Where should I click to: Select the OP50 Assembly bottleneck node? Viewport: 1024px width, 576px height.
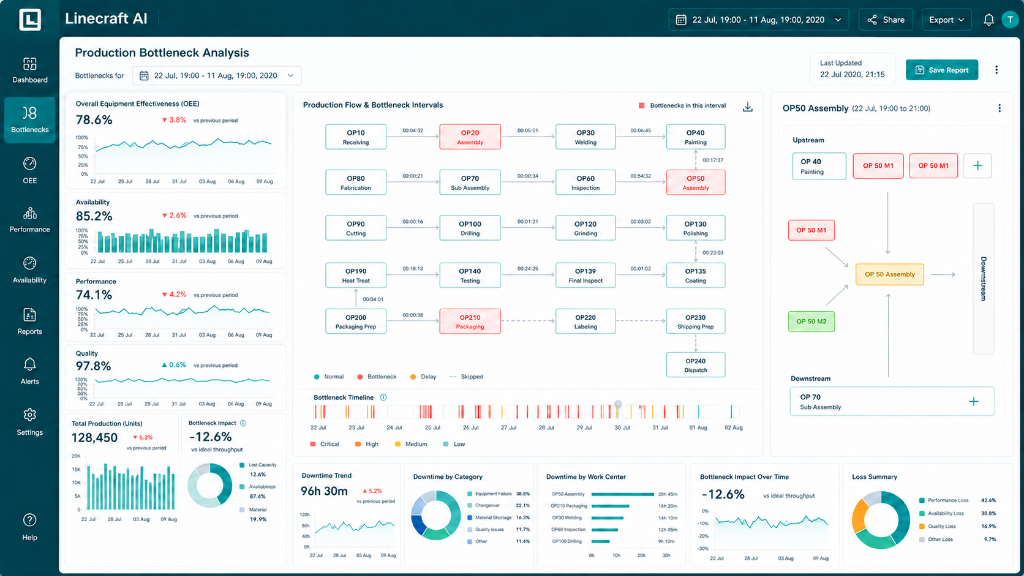(x=696, y=183)
